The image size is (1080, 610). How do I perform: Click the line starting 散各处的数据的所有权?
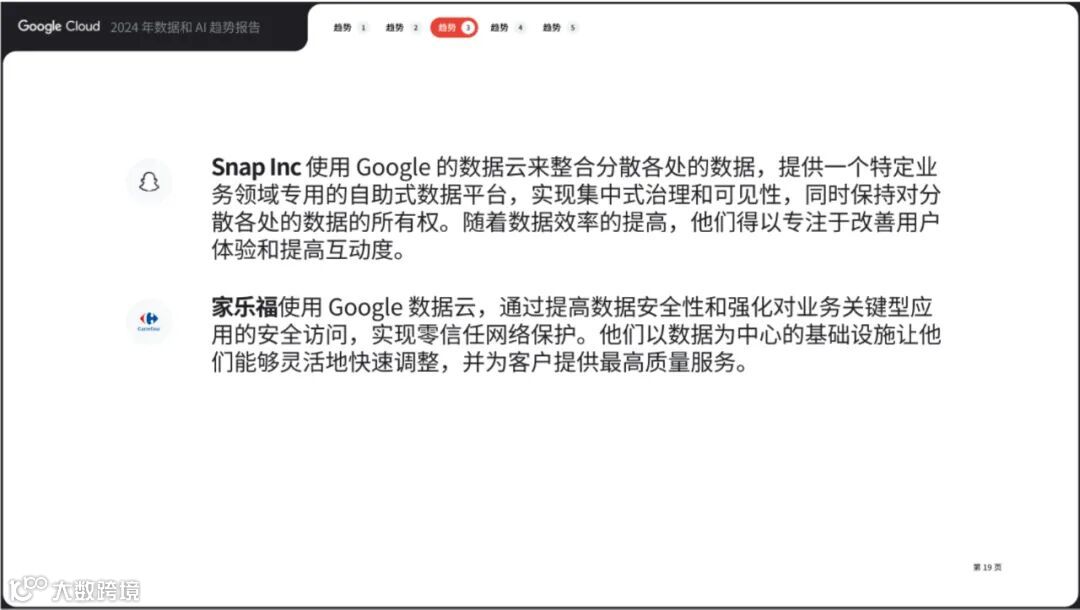pyautogui.click(x=576, y=222)
